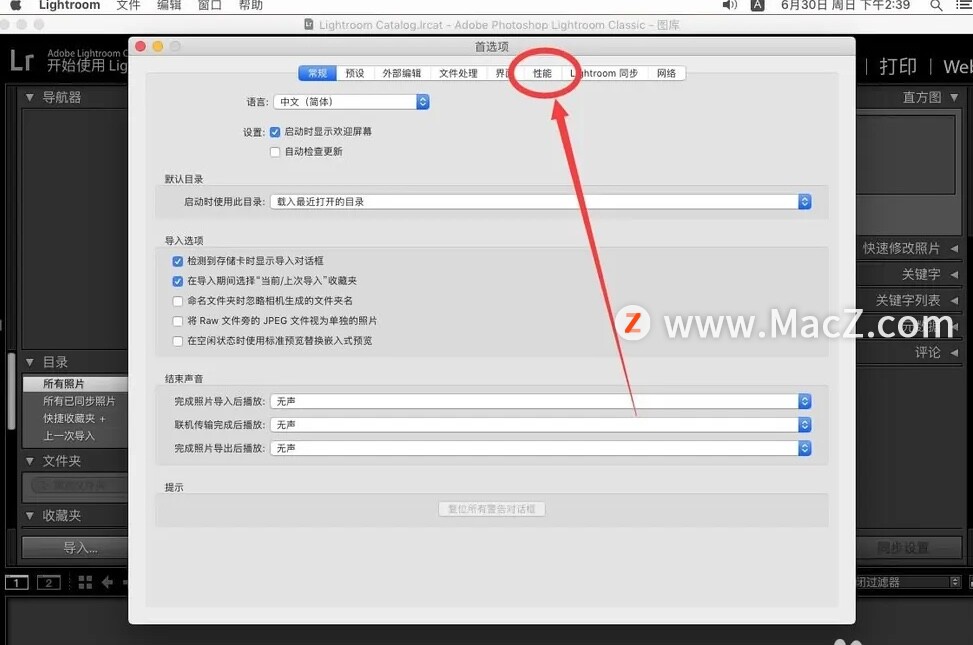Open the 打印 module

898,66
